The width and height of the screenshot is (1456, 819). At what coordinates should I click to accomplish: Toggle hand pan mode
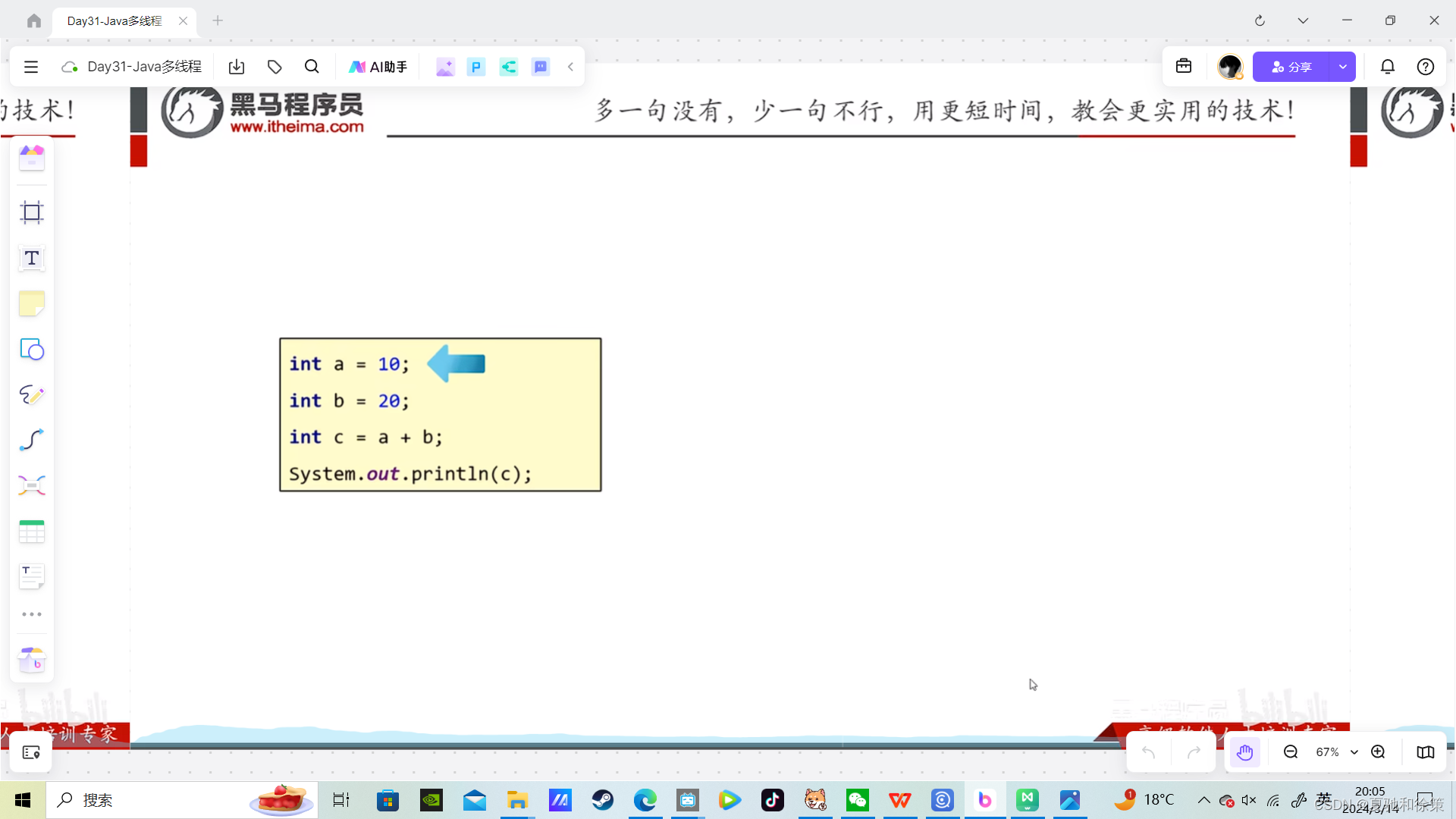(1244, 752)
